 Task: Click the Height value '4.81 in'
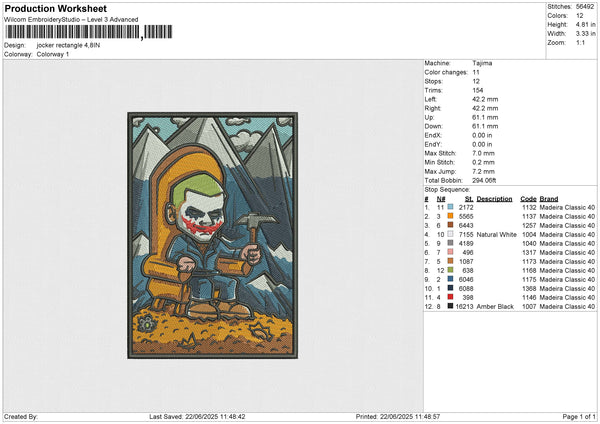[585, 24]
